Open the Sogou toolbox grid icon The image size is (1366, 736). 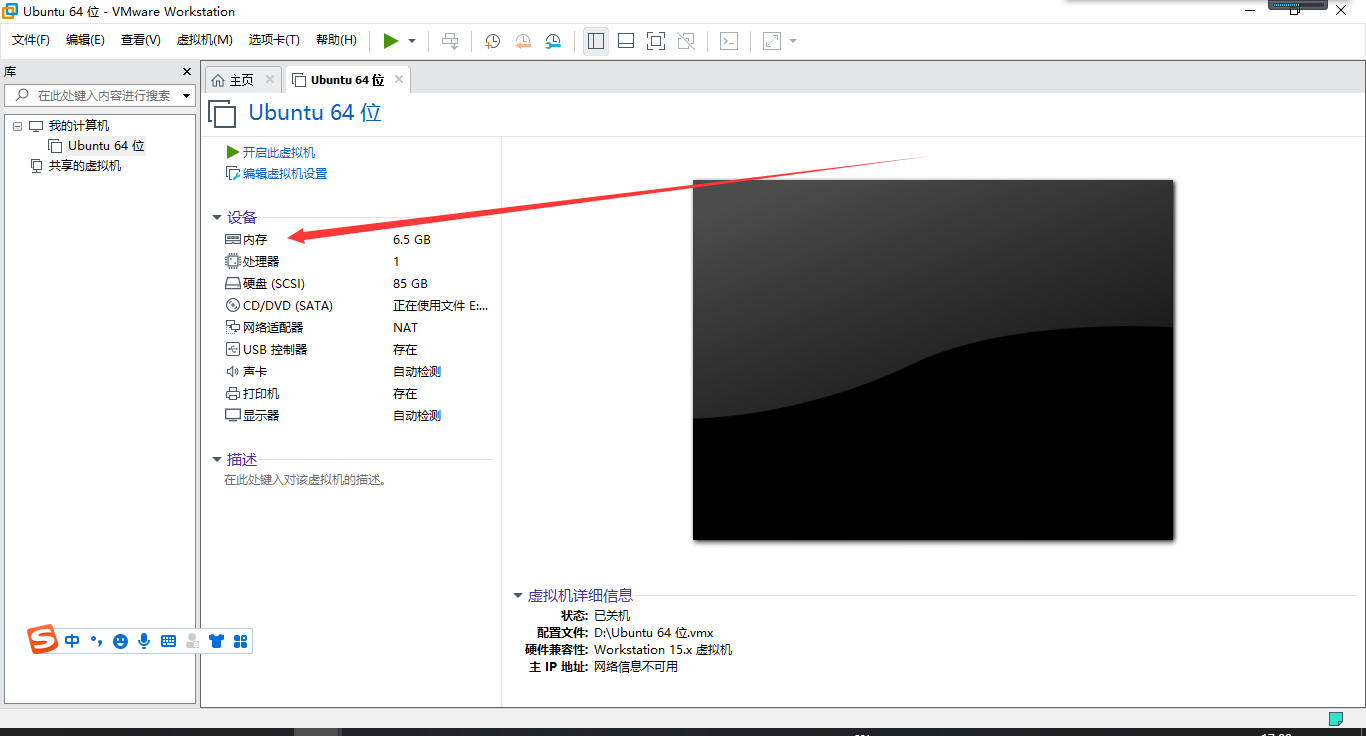point(240,641)
